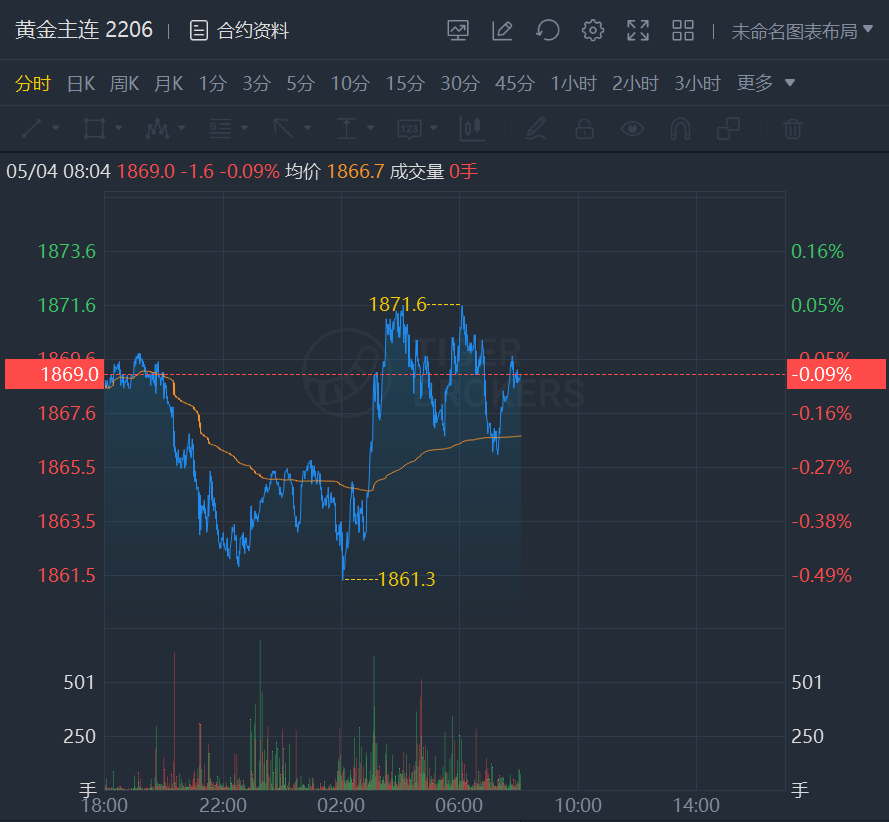This screenshot has height=822, width=889.
Task: Click the magnet snap tool
Action: coord(680,128)
